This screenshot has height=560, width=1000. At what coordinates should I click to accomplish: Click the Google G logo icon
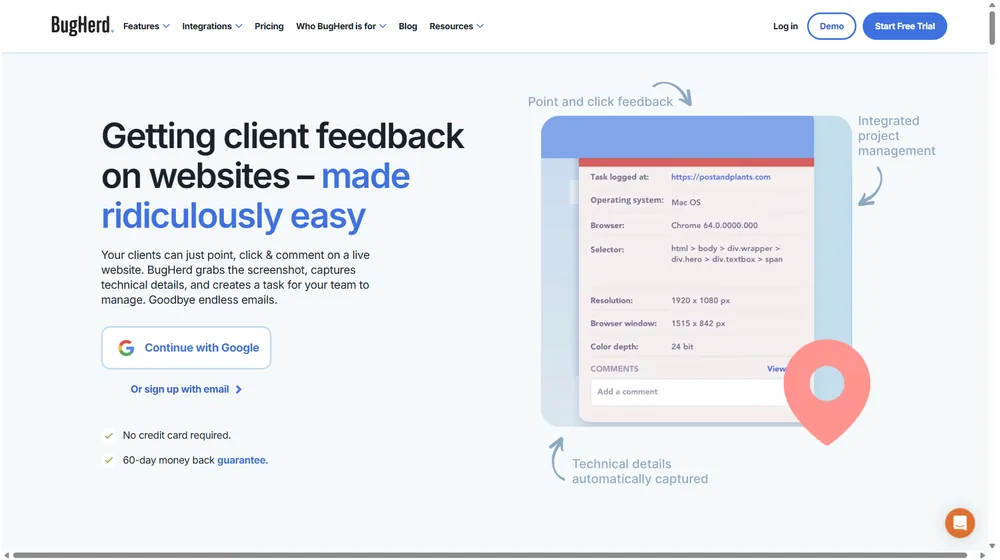(126, 348)
